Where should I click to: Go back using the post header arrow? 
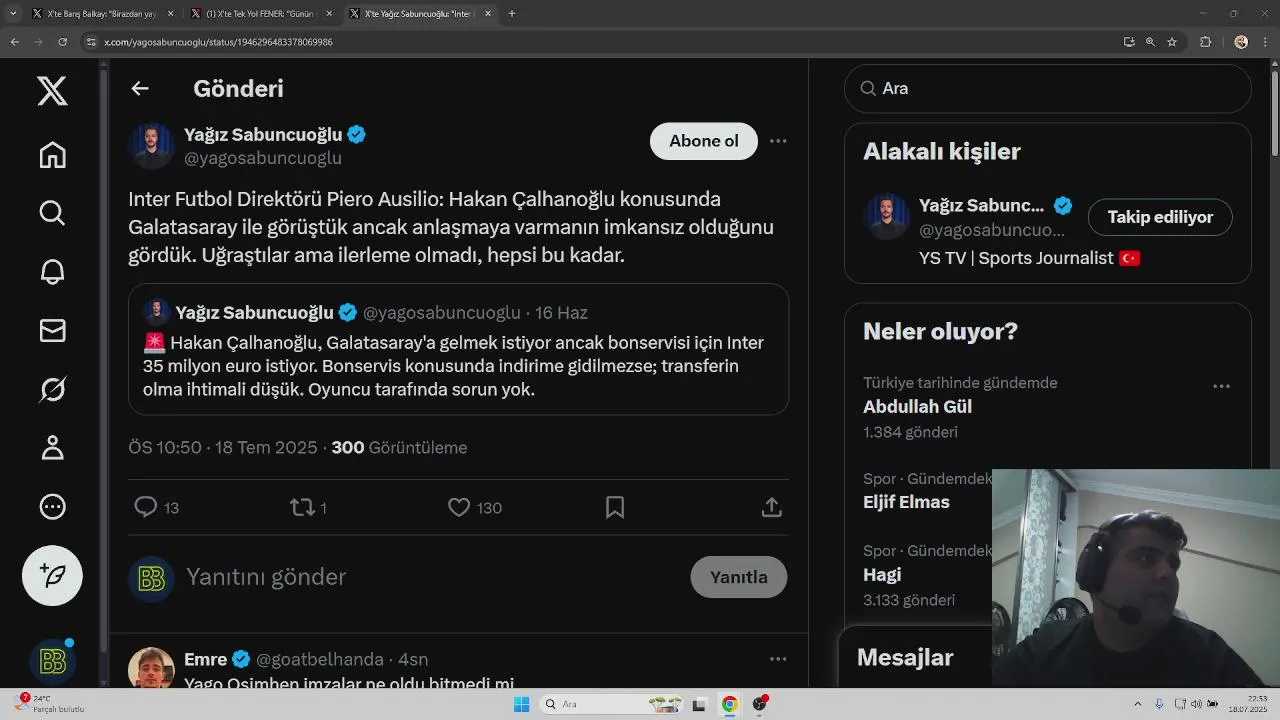(140, 88)
